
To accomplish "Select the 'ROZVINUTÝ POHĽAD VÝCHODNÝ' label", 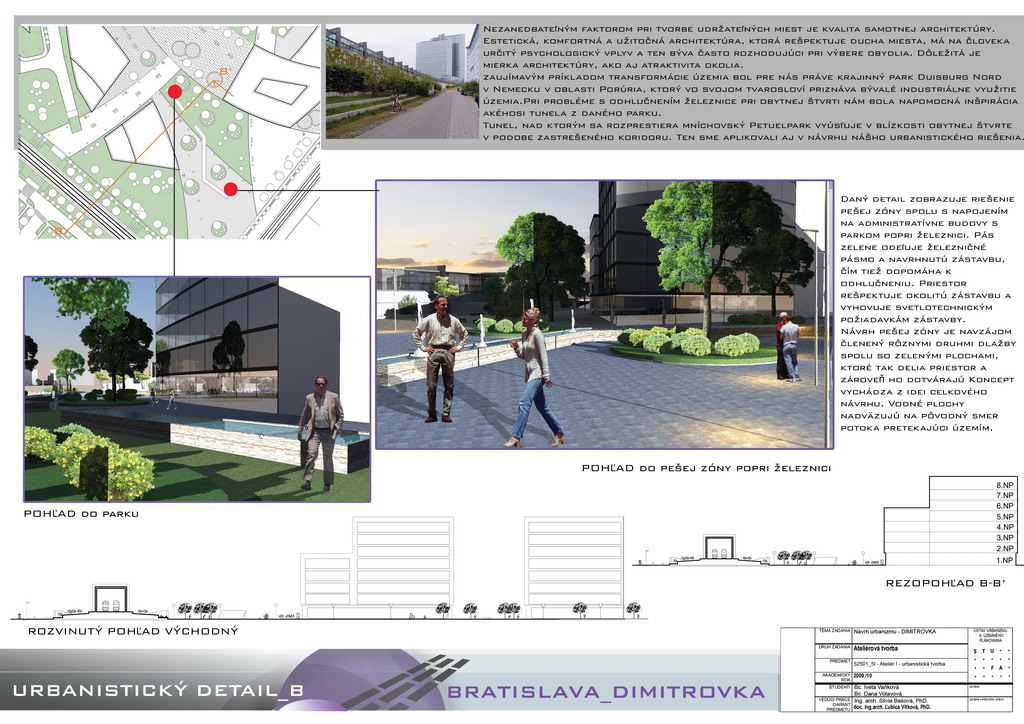I will click(x=133, y=631).
